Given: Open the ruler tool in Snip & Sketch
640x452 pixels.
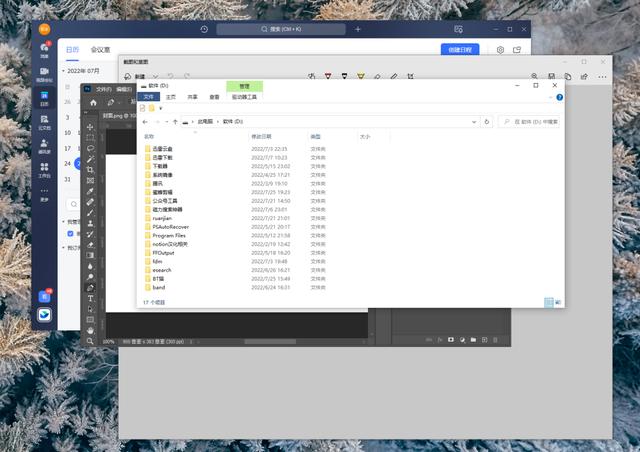Looking at the screenshot, I should tap(394, 76).
